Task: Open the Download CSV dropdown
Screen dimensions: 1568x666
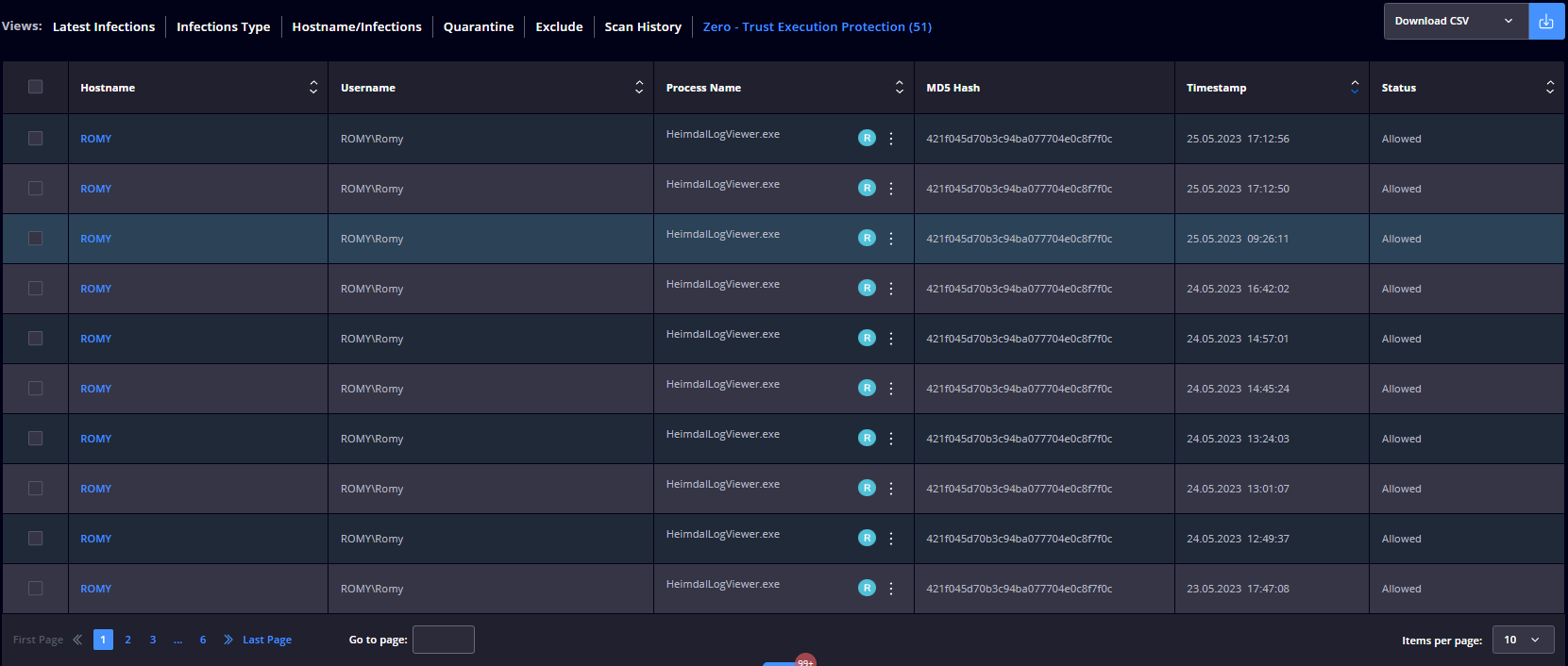Action: tap(1456, 21)
